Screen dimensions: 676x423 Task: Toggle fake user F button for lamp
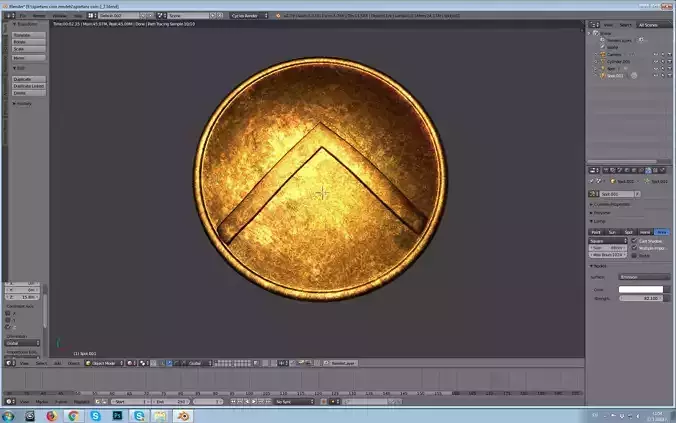[637, 194]
